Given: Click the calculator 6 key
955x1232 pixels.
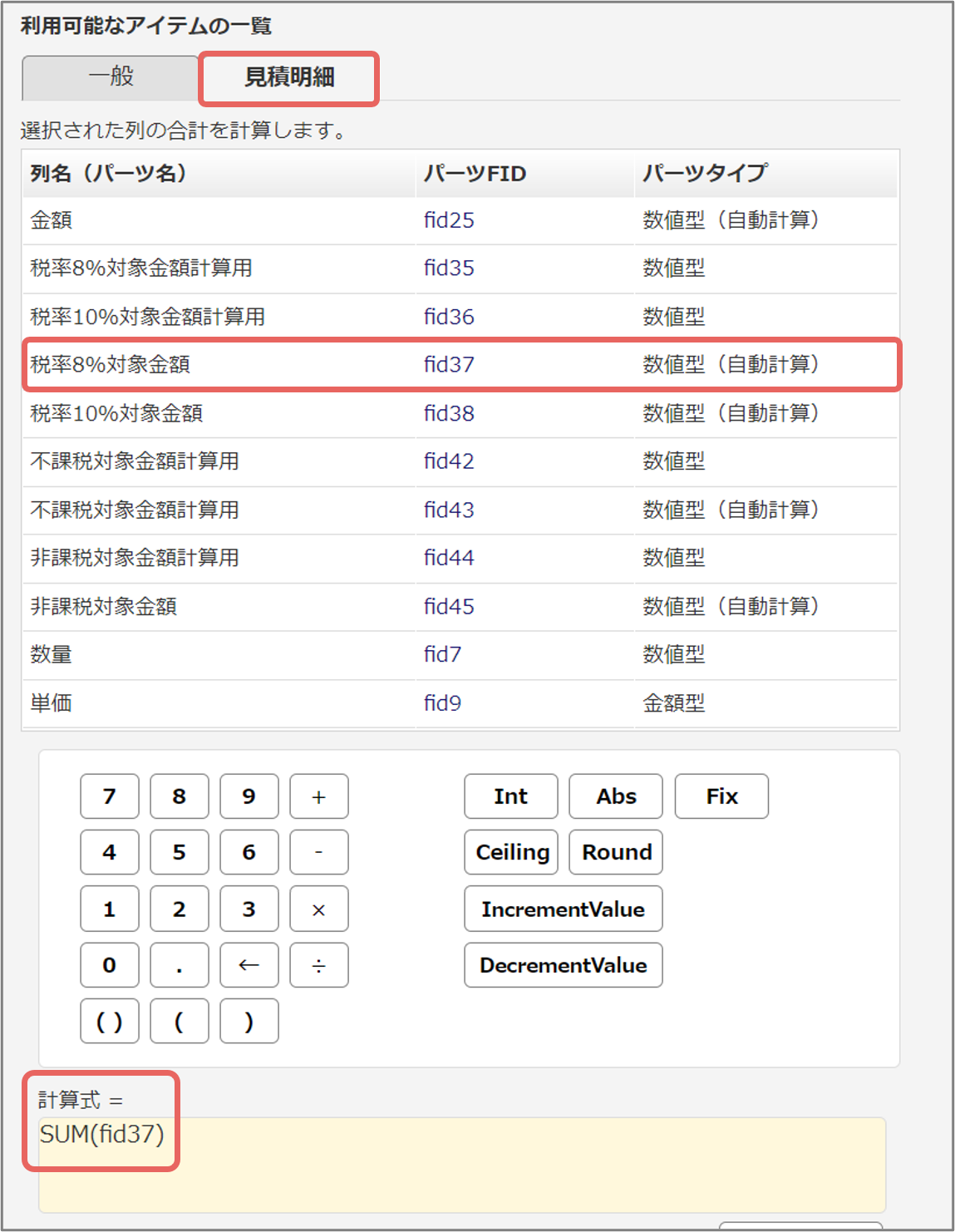Looking at the screenshot, I should point(249,852).
